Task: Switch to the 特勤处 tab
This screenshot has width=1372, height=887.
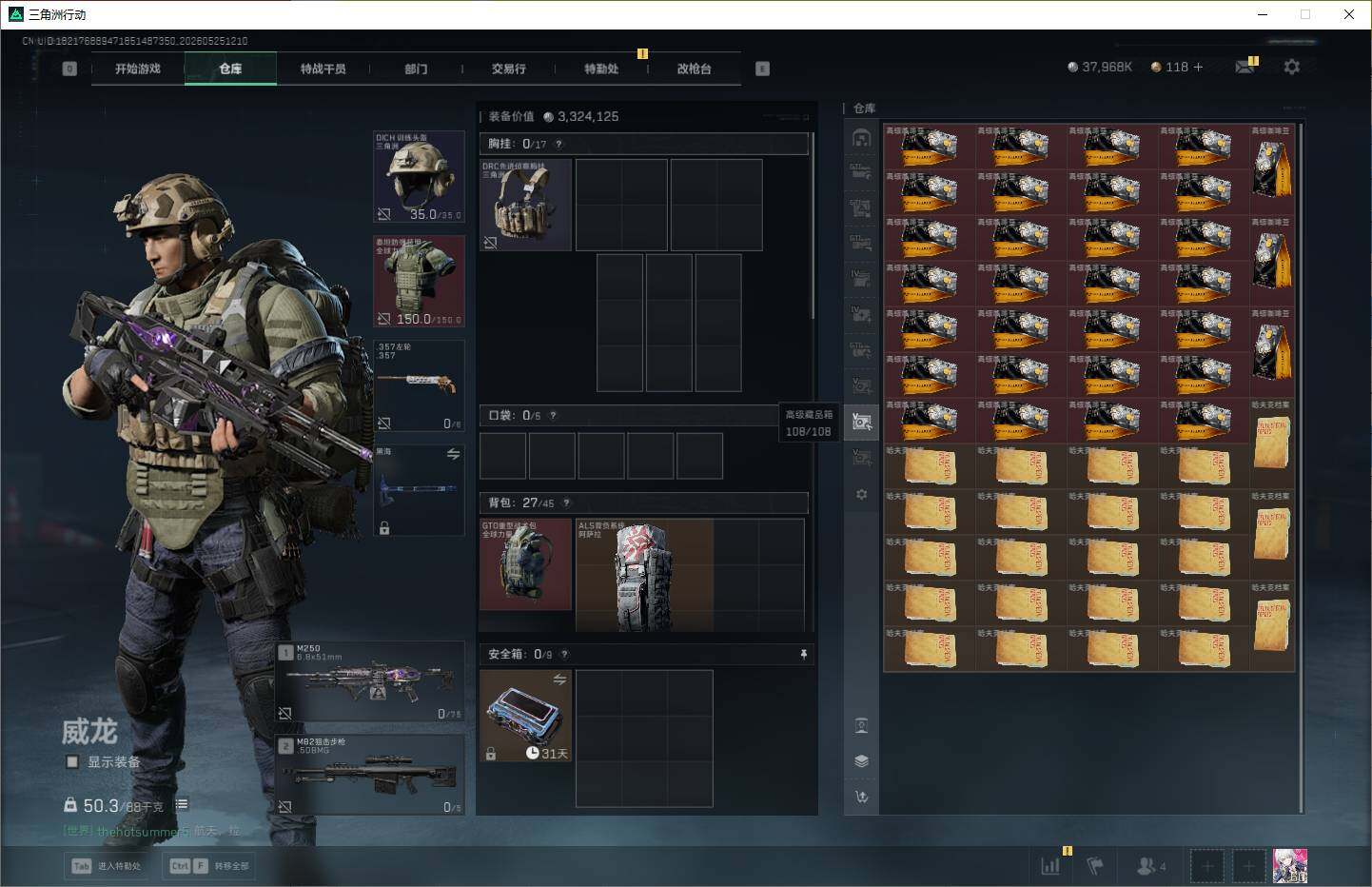Action: 601,69
